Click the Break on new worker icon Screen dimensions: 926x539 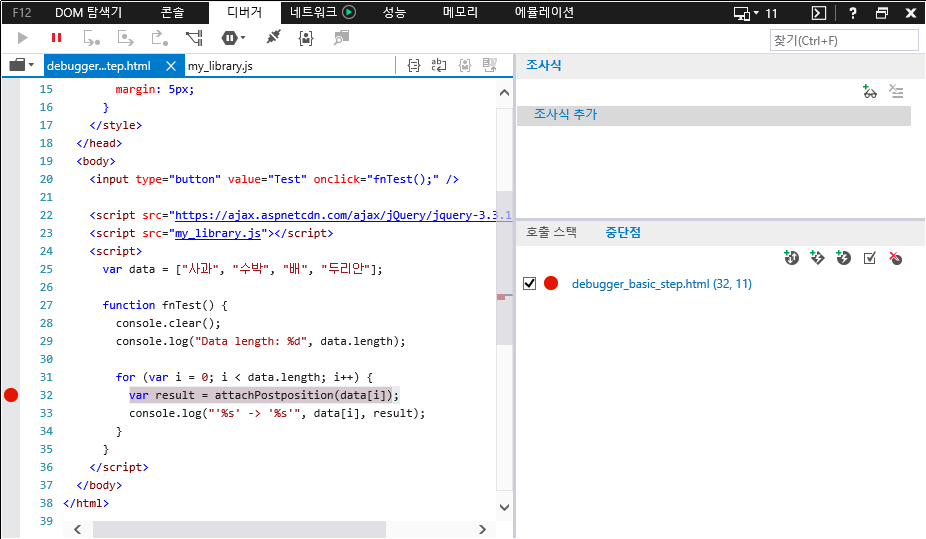click(194, 38)
